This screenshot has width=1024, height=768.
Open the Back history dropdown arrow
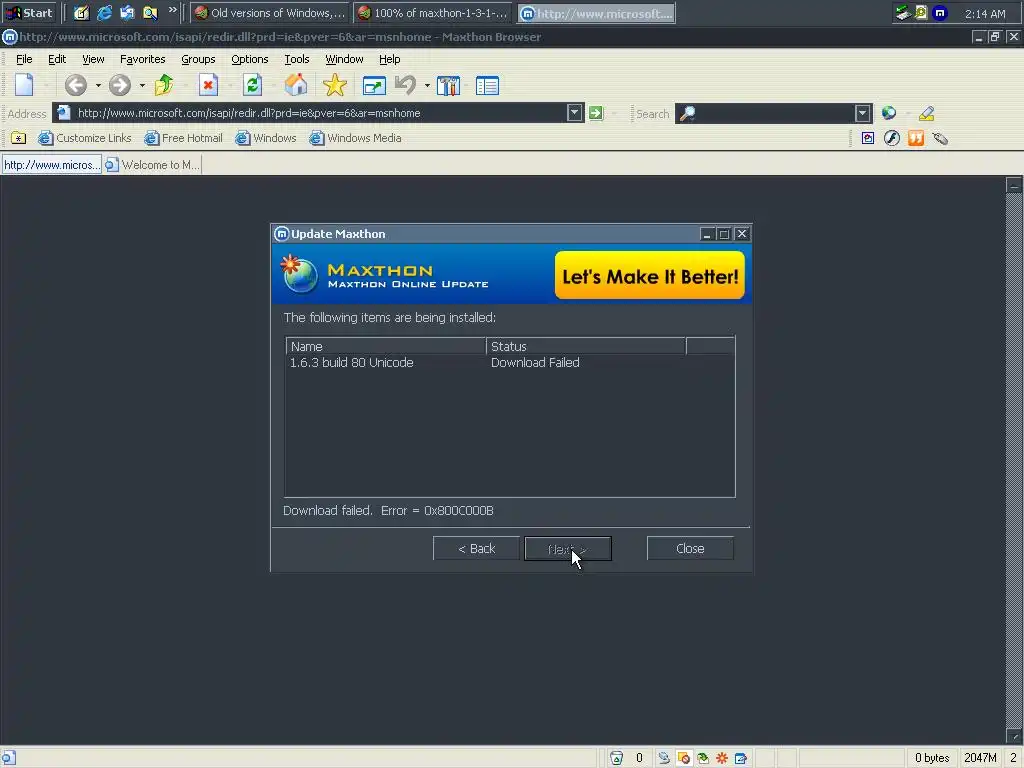coord(98,86)
